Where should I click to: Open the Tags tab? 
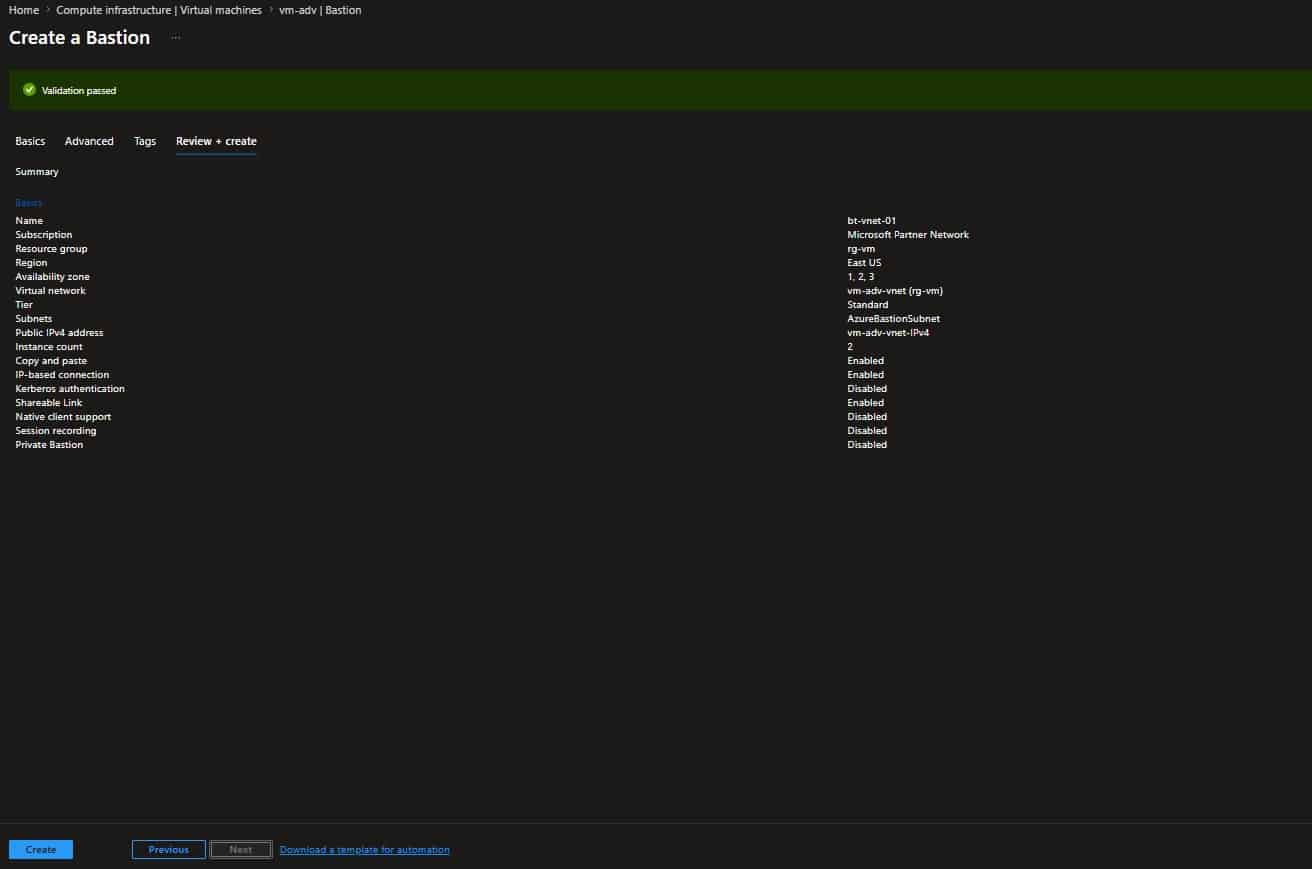click(145, 141)
